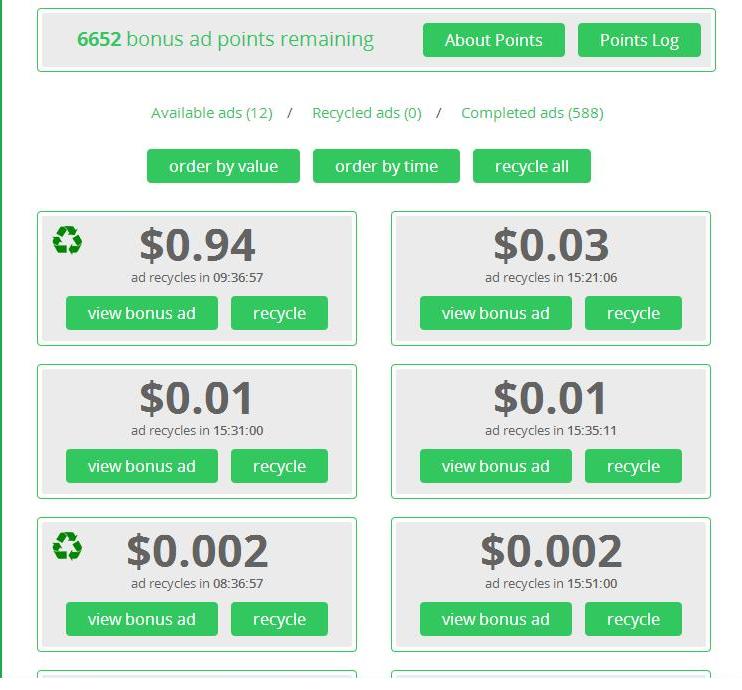Recycle the ad expiring in 15:35:11
The height and width of the screenshot is (690, 742).
633,466
